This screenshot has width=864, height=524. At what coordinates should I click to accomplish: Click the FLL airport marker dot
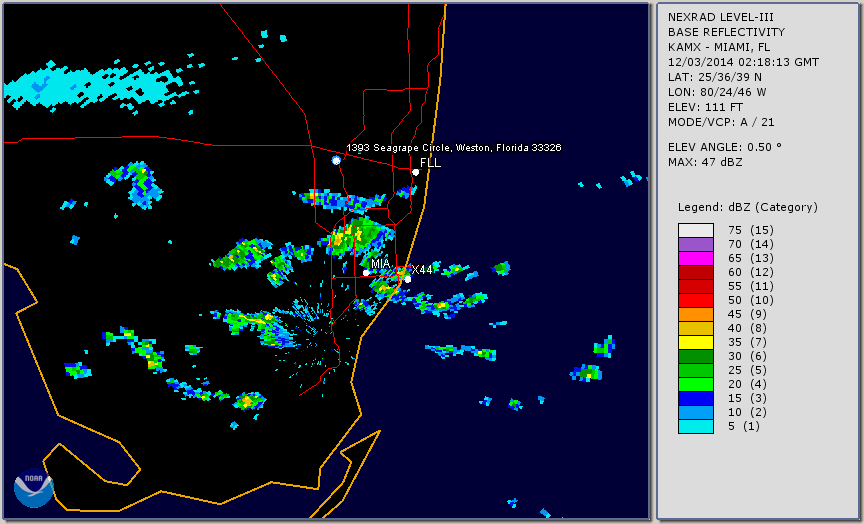(415, 172)
